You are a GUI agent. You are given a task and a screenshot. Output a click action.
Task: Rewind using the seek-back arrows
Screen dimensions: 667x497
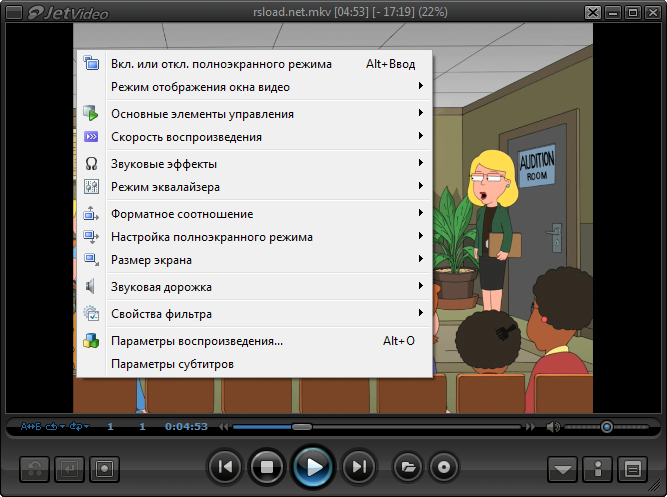point(223,426)
